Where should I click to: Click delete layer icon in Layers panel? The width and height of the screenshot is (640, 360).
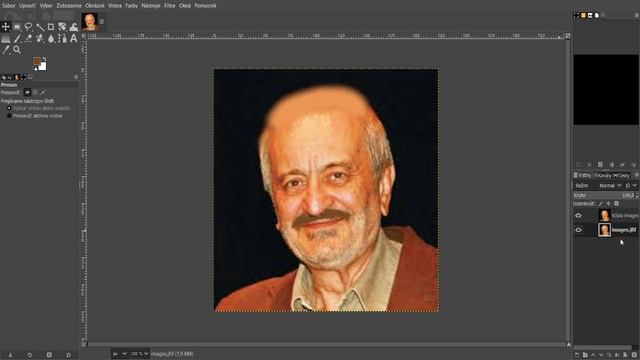point(634,355)
